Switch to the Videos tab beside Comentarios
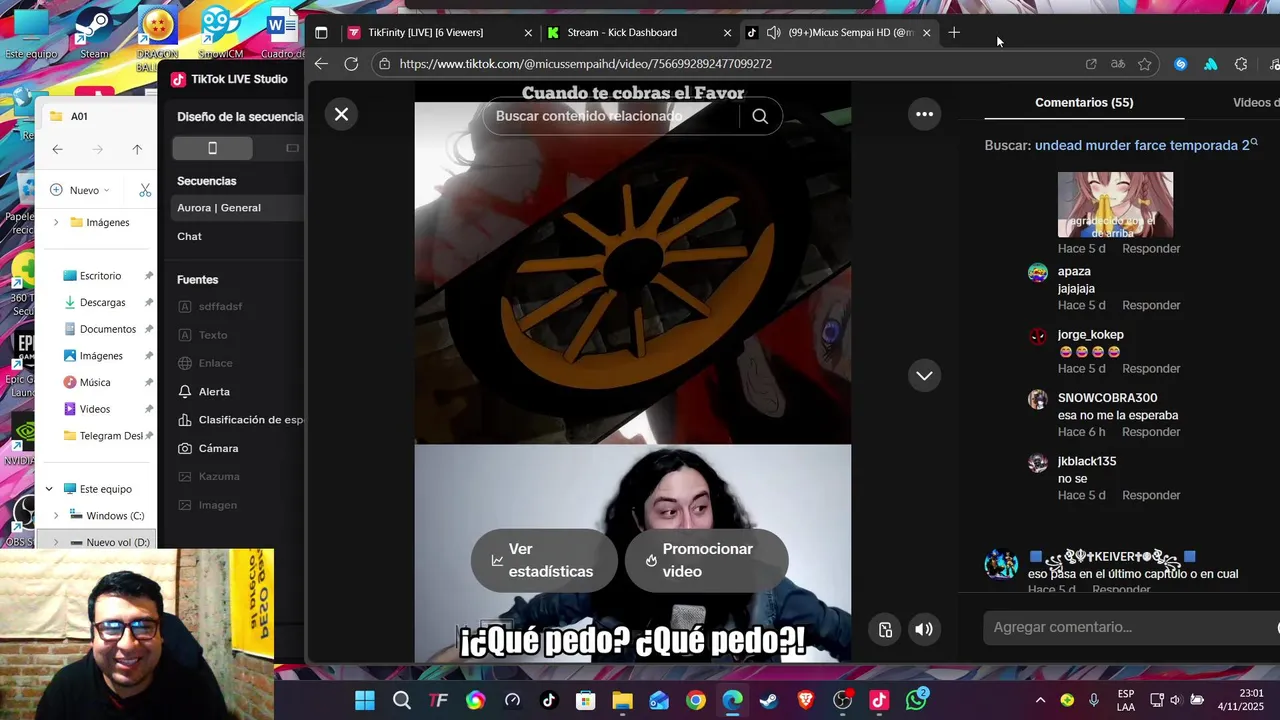Viewport: 1280px width, 720px height. [1256, 102]
